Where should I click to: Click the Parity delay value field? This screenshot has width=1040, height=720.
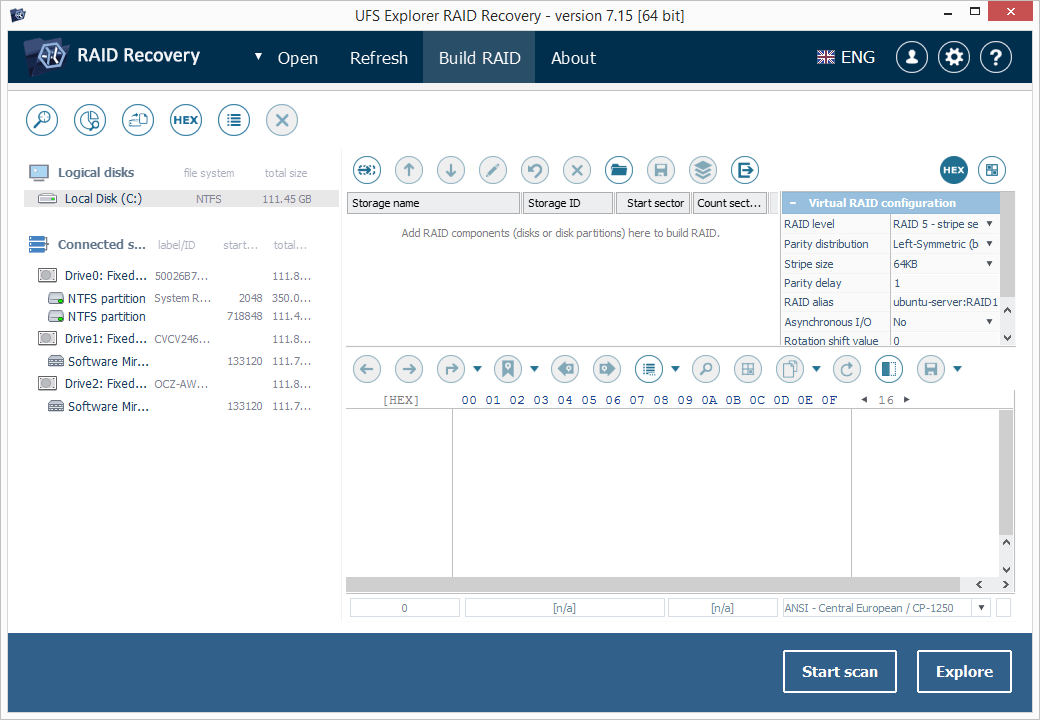coord(944,283)
